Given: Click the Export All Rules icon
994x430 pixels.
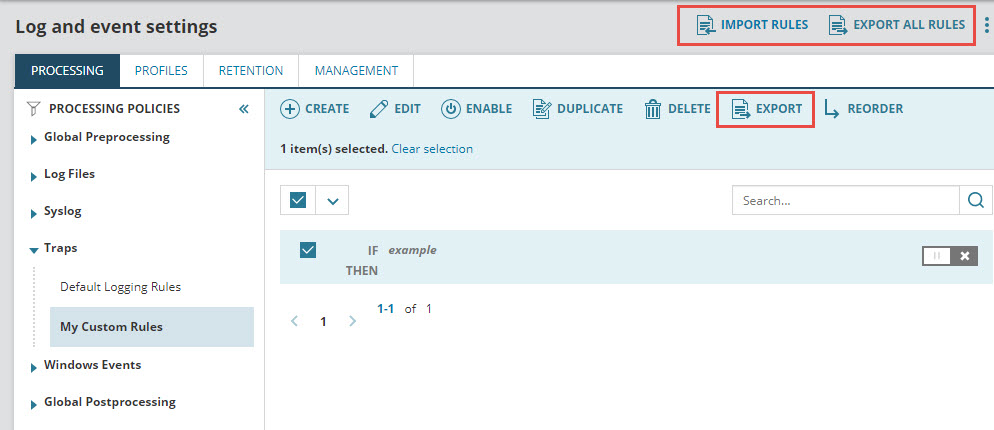Looking at the screenshot, I should click(x=837, y=25).
